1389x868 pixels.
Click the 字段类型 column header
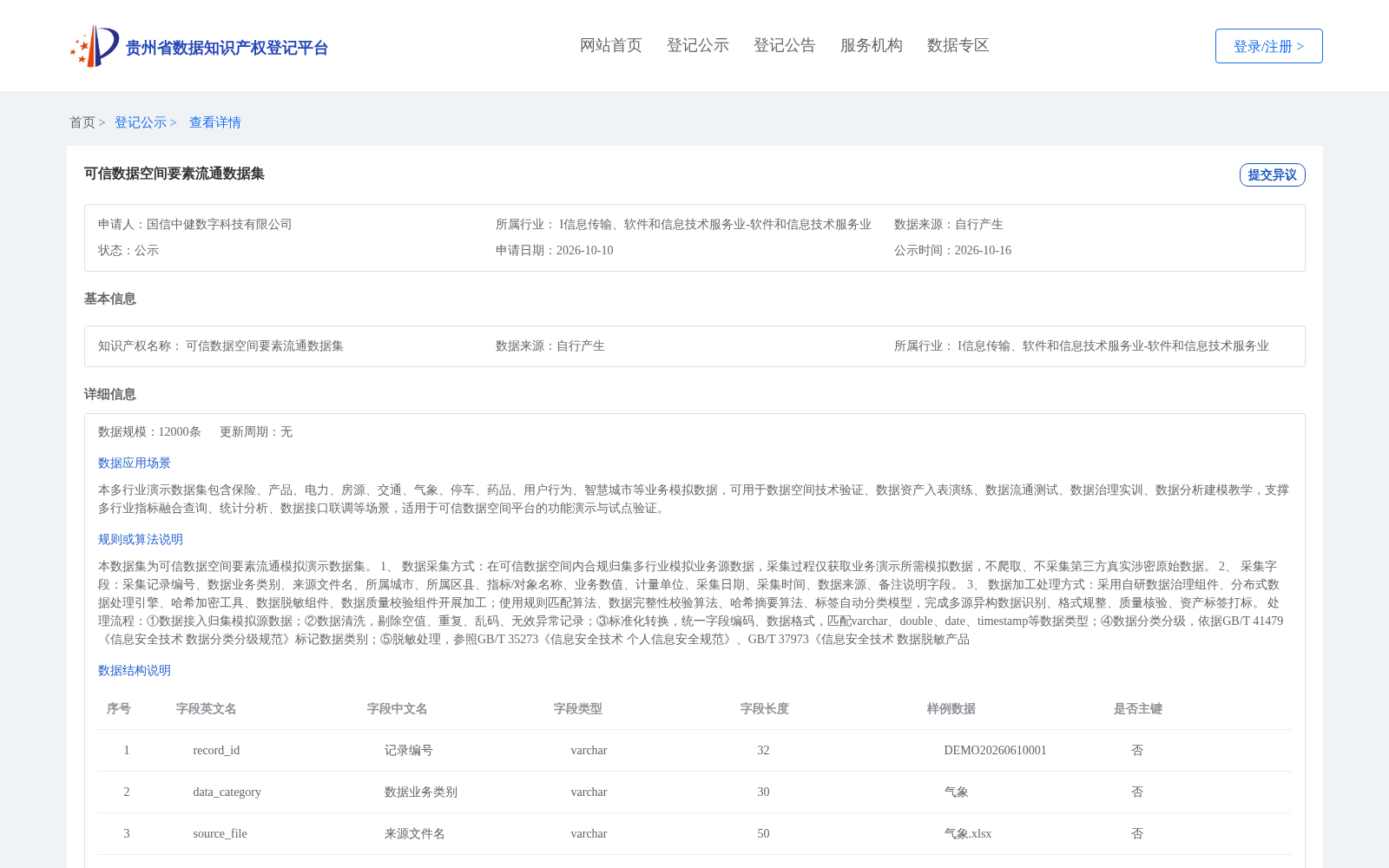tap(578, 708)
